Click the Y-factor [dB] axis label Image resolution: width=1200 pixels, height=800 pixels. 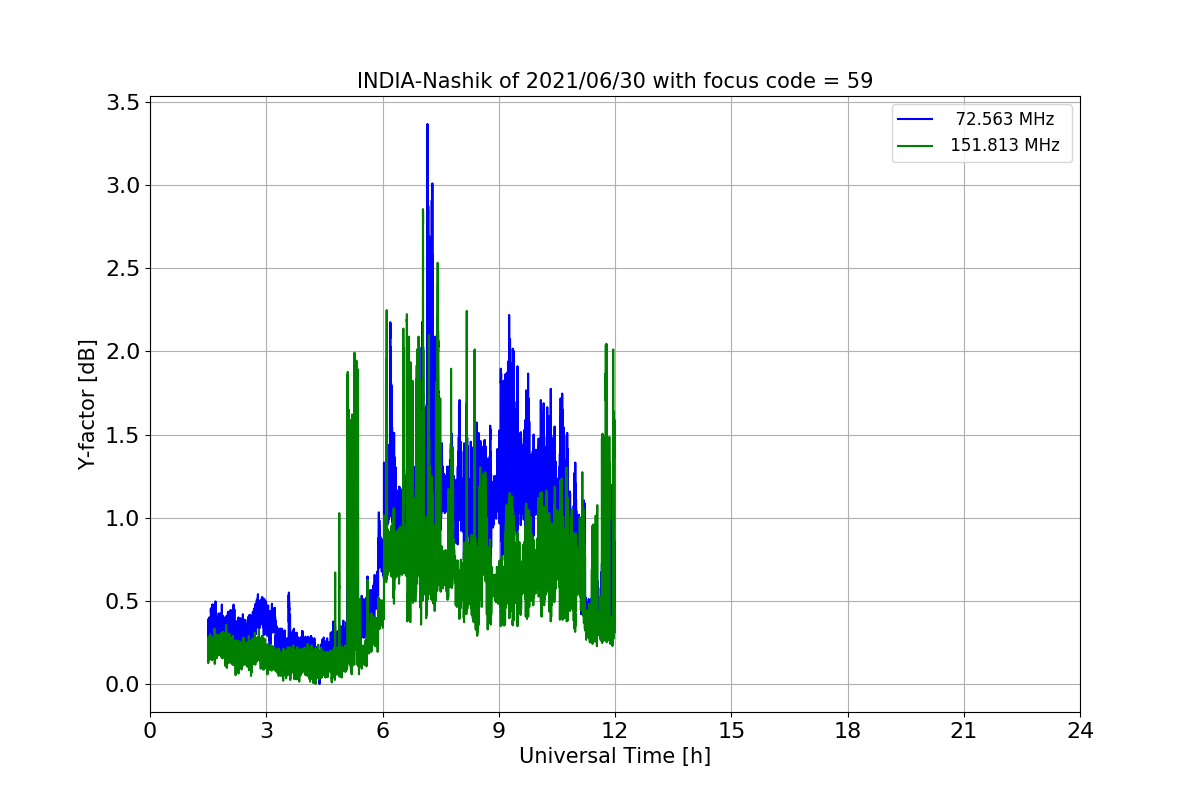(x=88, y=405)
